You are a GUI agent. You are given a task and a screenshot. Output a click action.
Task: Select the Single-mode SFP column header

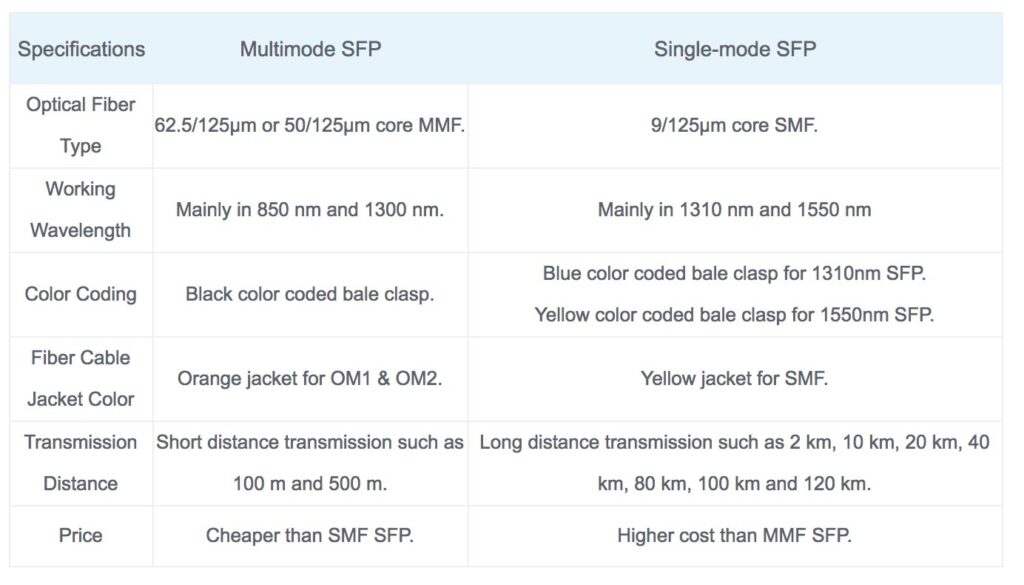(735, 49)
